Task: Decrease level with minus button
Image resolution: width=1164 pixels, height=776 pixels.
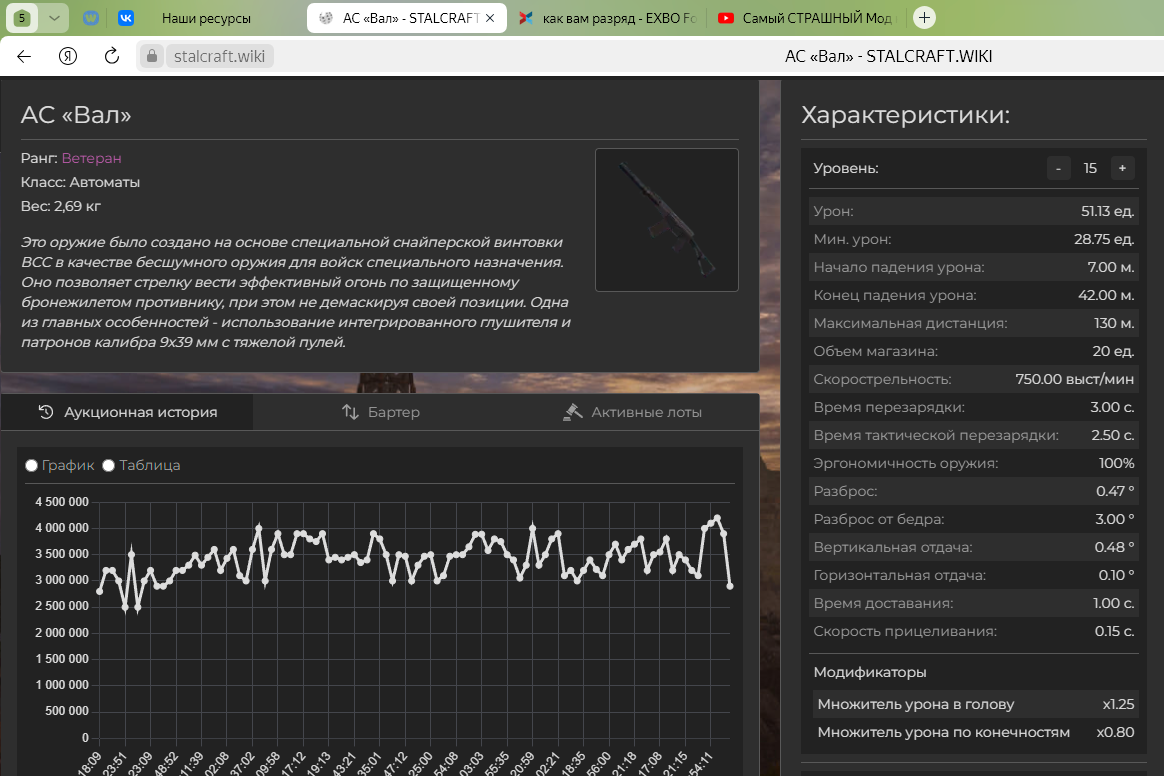Action: tap(1059, 169)
